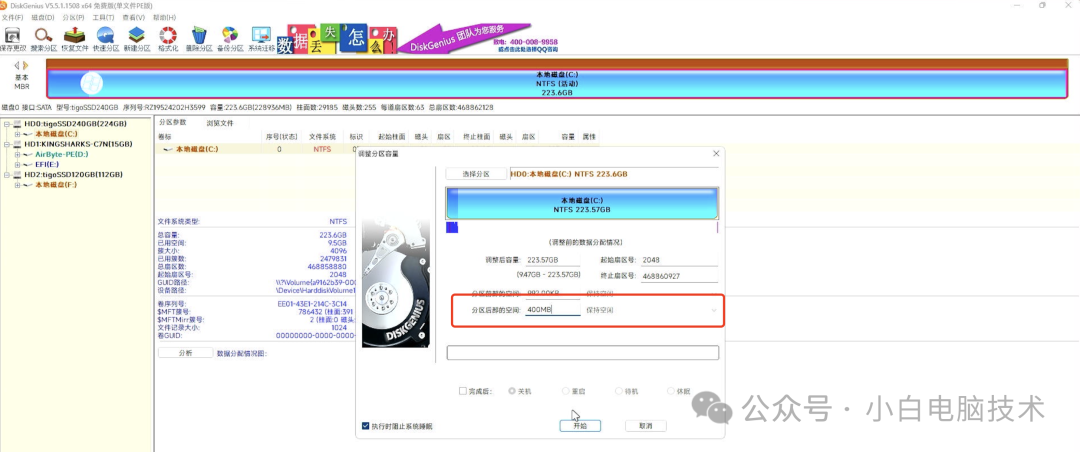Image resolution: width=1080 pixels, height=452 pixels.
Task: Switch to the 分区参数 tab
Action: (x=173, y=123)
